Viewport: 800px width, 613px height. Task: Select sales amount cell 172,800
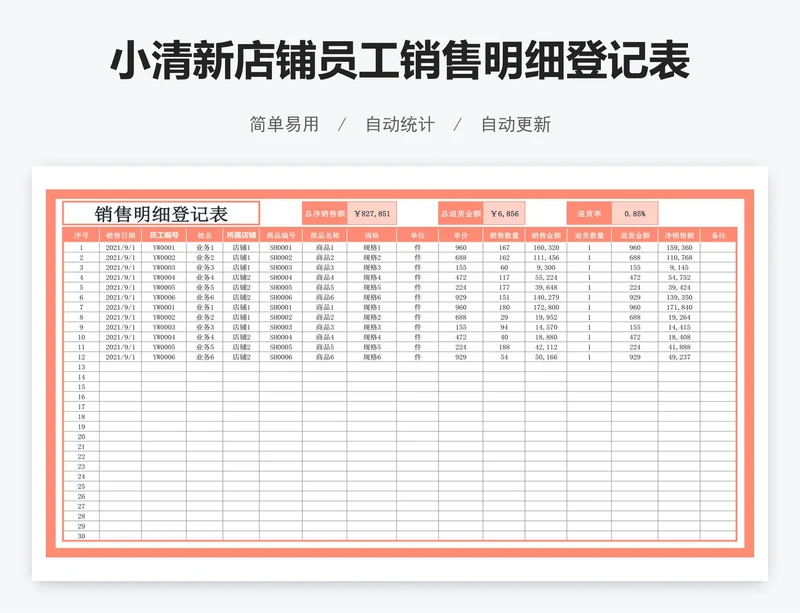click(546, 307)
